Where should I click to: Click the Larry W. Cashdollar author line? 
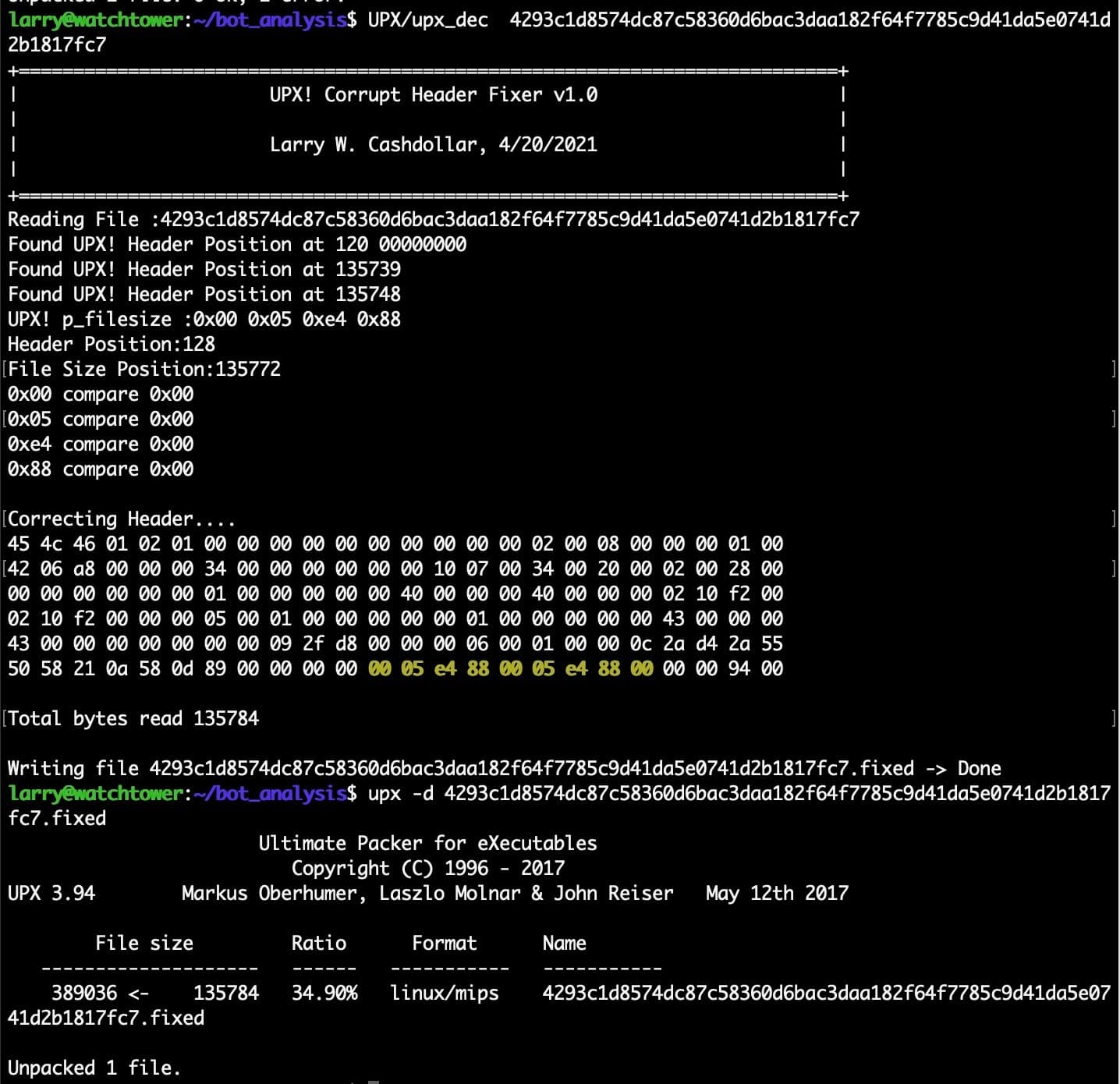[433, 145]
